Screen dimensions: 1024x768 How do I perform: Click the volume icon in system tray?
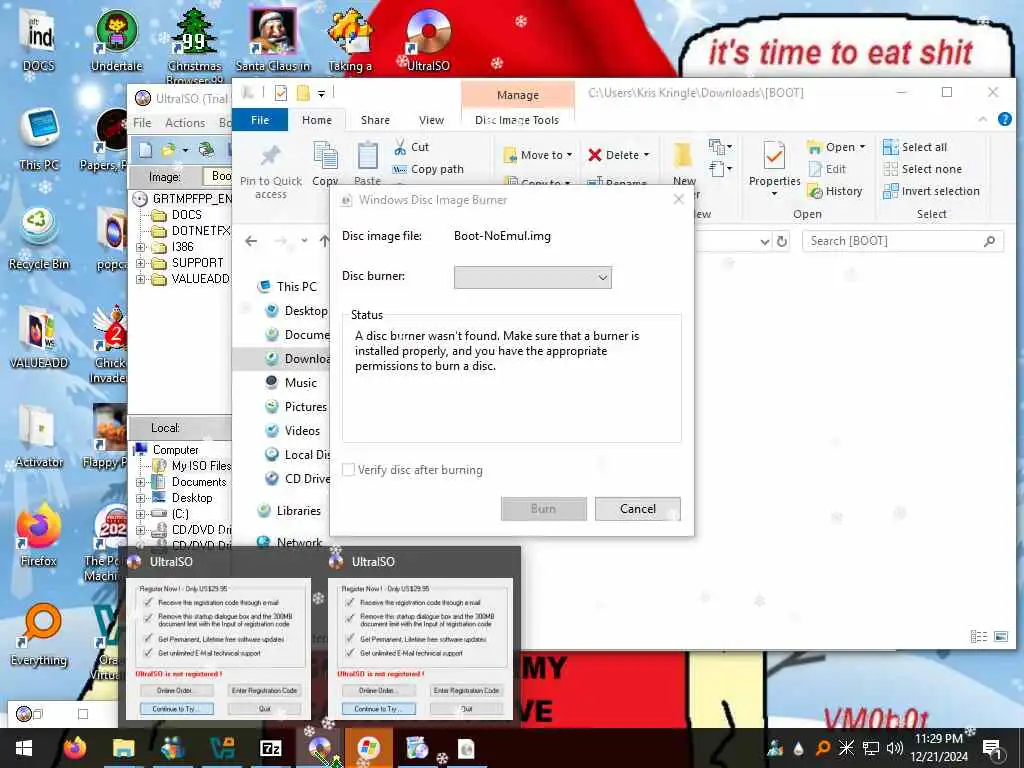click(894, 748)
